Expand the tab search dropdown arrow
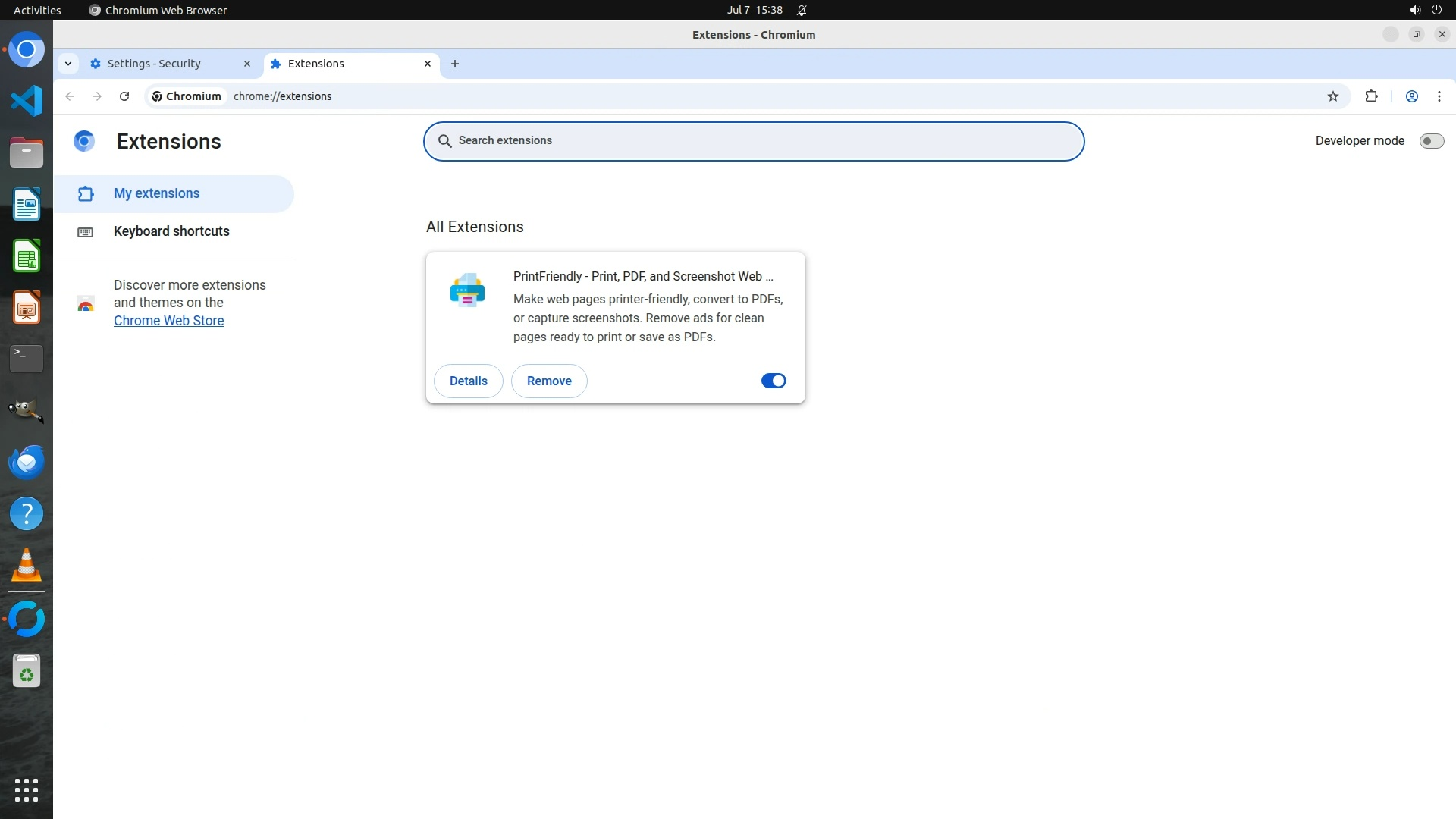The width and height of the screenshot is (1456, 819). 68,64
